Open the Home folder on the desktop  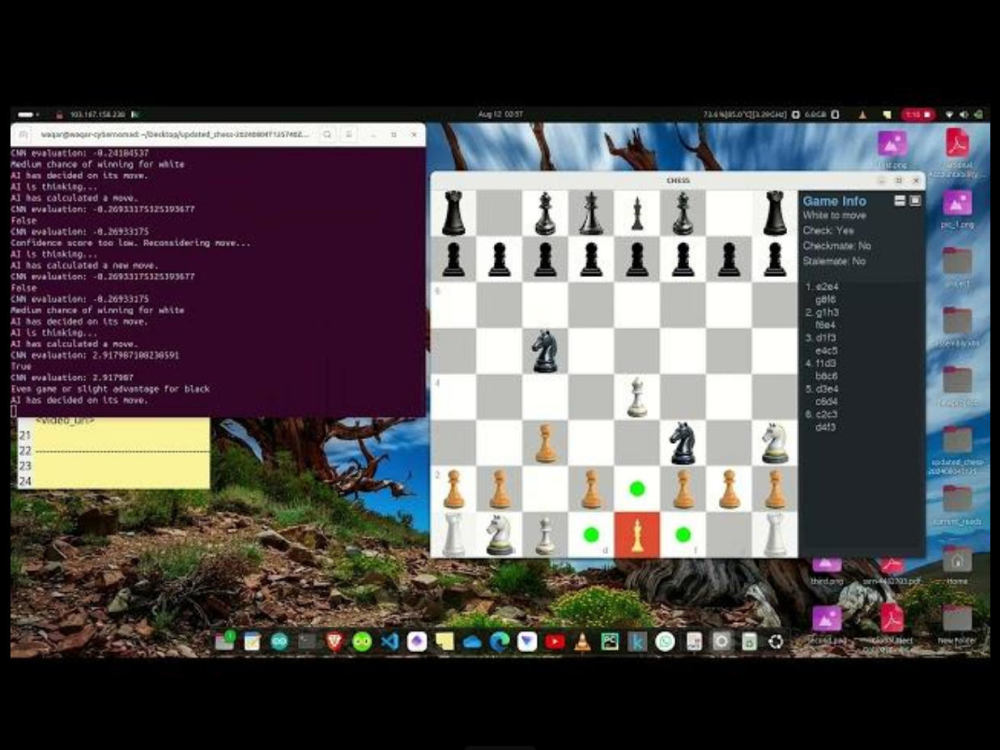click(x=957, y=564)
